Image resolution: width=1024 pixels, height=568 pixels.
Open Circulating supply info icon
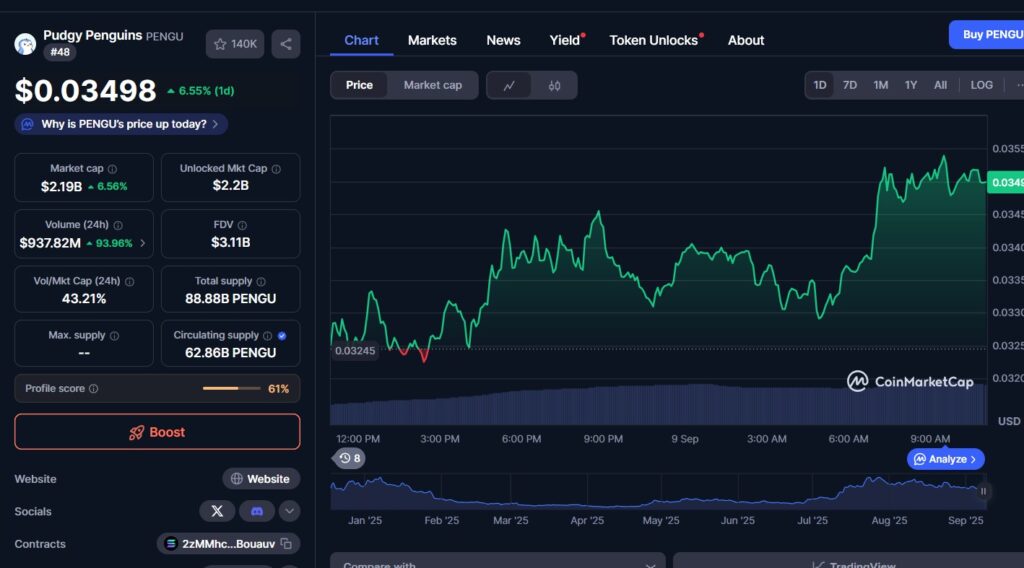[x=267, y=336]
